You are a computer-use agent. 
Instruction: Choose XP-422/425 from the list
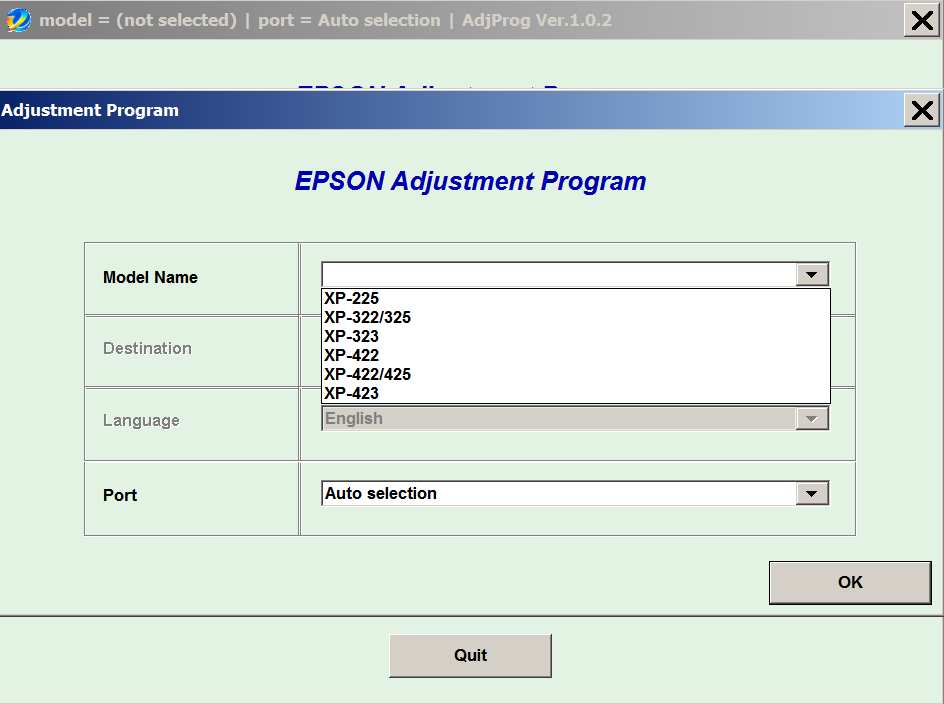click(x=576, y=374)
